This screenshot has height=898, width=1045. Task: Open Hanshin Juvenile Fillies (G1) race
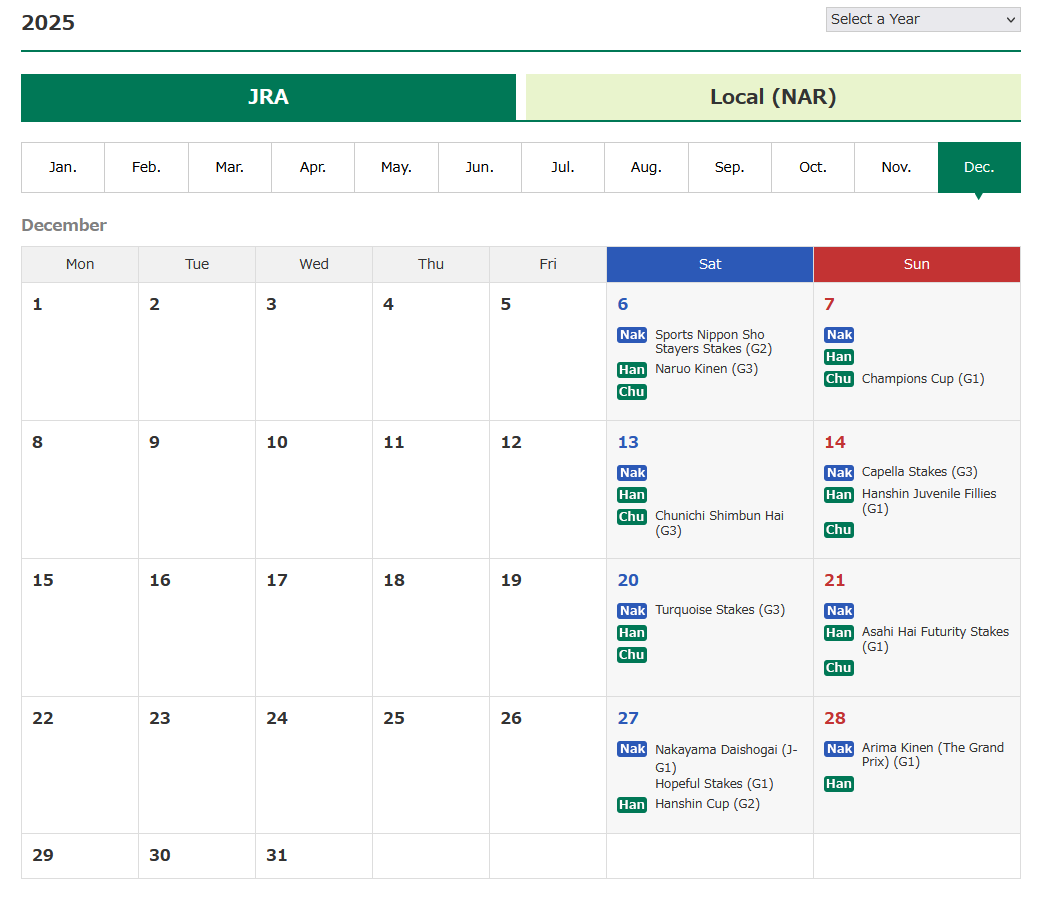pyautogui.click(x=928, y=501)
